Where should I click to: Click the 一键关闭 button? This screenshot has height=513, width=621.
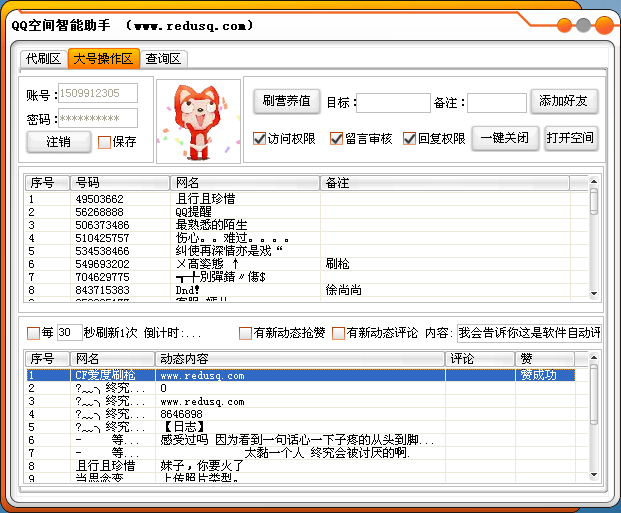click(505, 138)
